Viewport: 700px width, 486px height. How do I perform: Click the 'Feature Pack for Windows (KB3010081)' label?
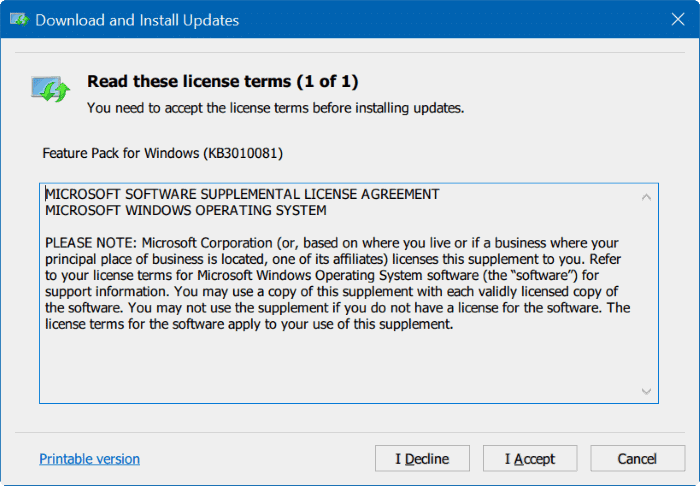[x=162, y=153]
